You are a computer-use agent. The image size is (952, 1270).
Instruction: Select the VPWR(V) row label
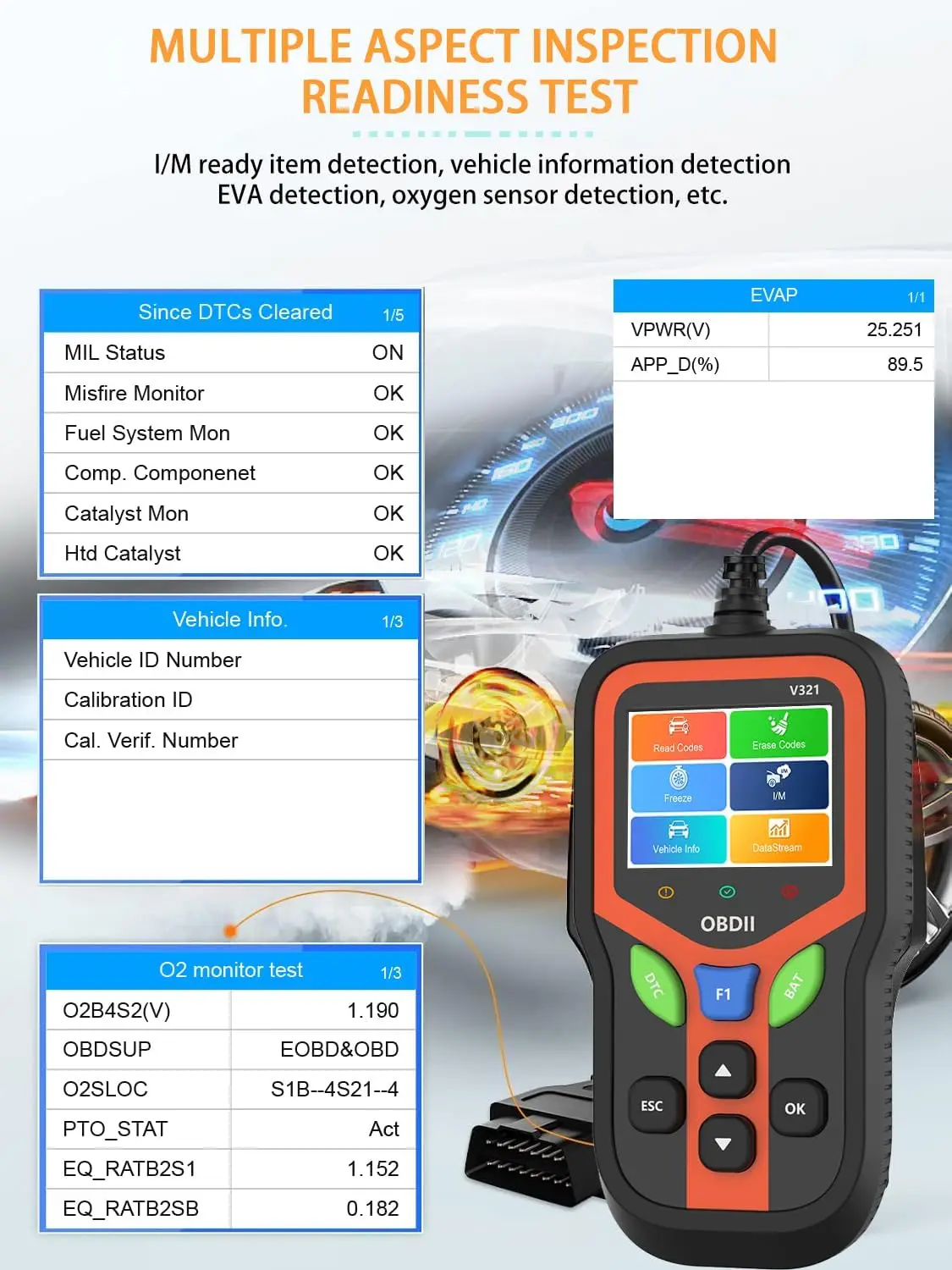670,330
